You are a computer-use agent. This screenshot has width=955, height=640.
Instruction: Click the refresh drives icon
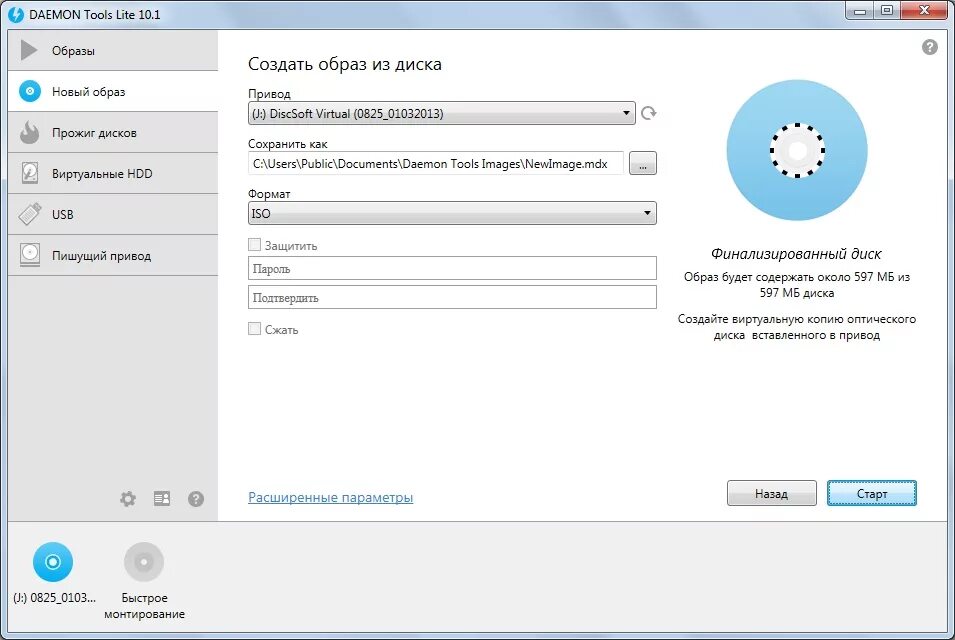point(649,113)
